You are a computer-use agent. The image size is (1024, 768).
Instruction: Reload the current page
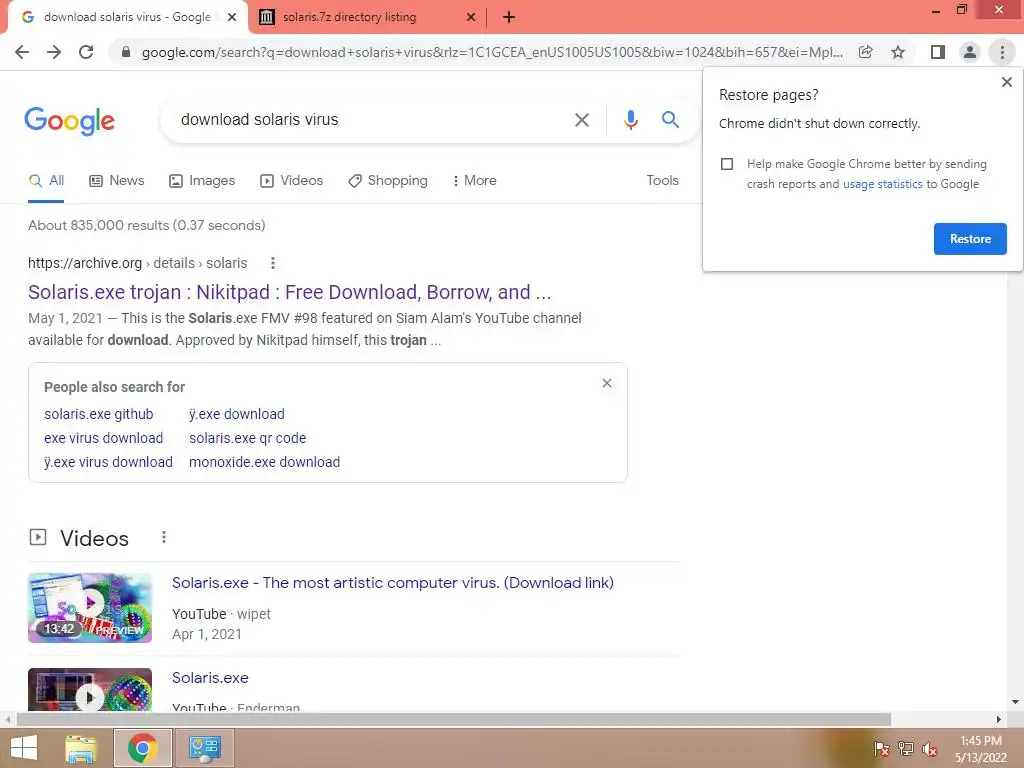pyautogui.click(x=86, y=52)
